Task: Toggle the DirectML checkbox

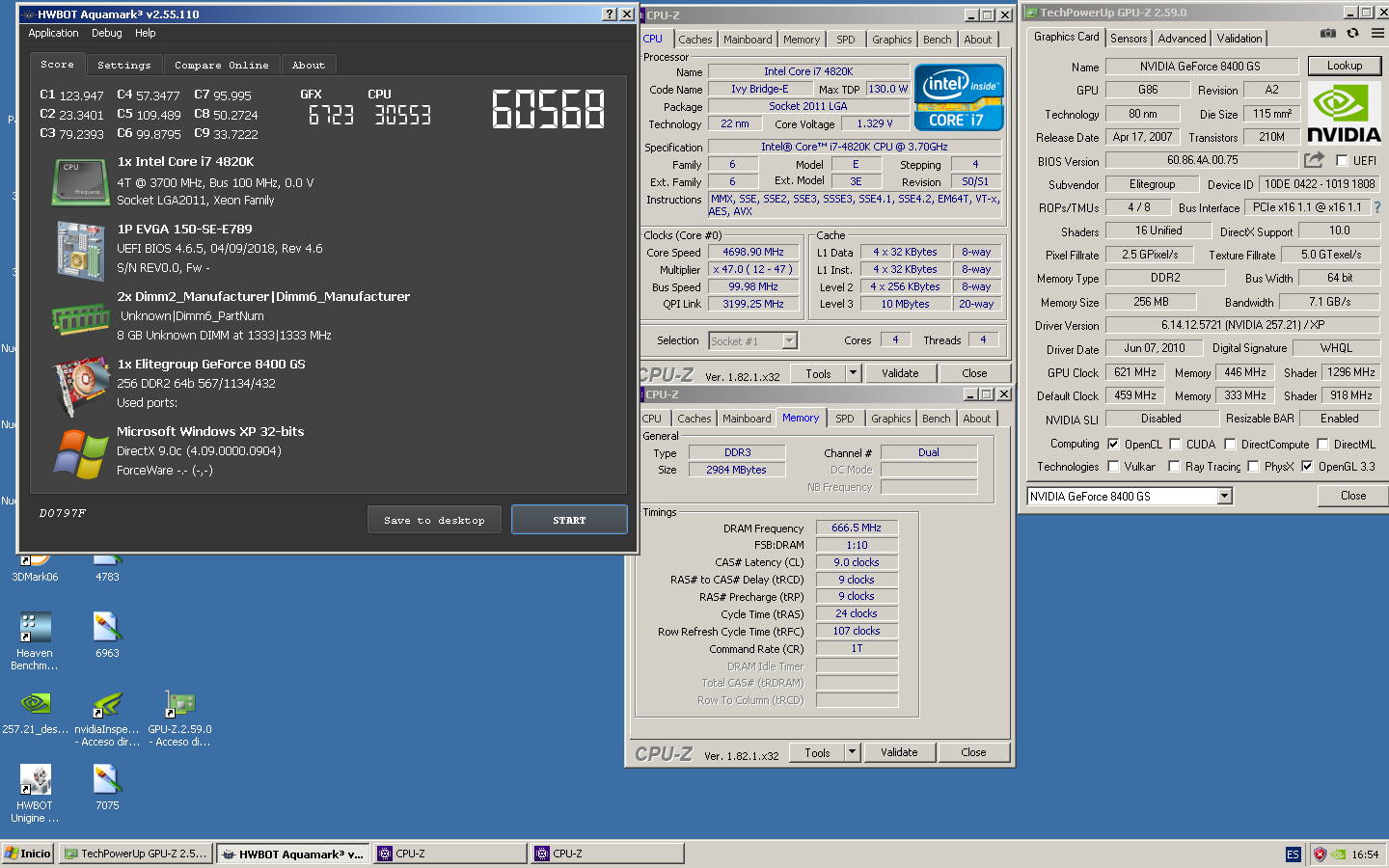Action: tap(1322, 445)
